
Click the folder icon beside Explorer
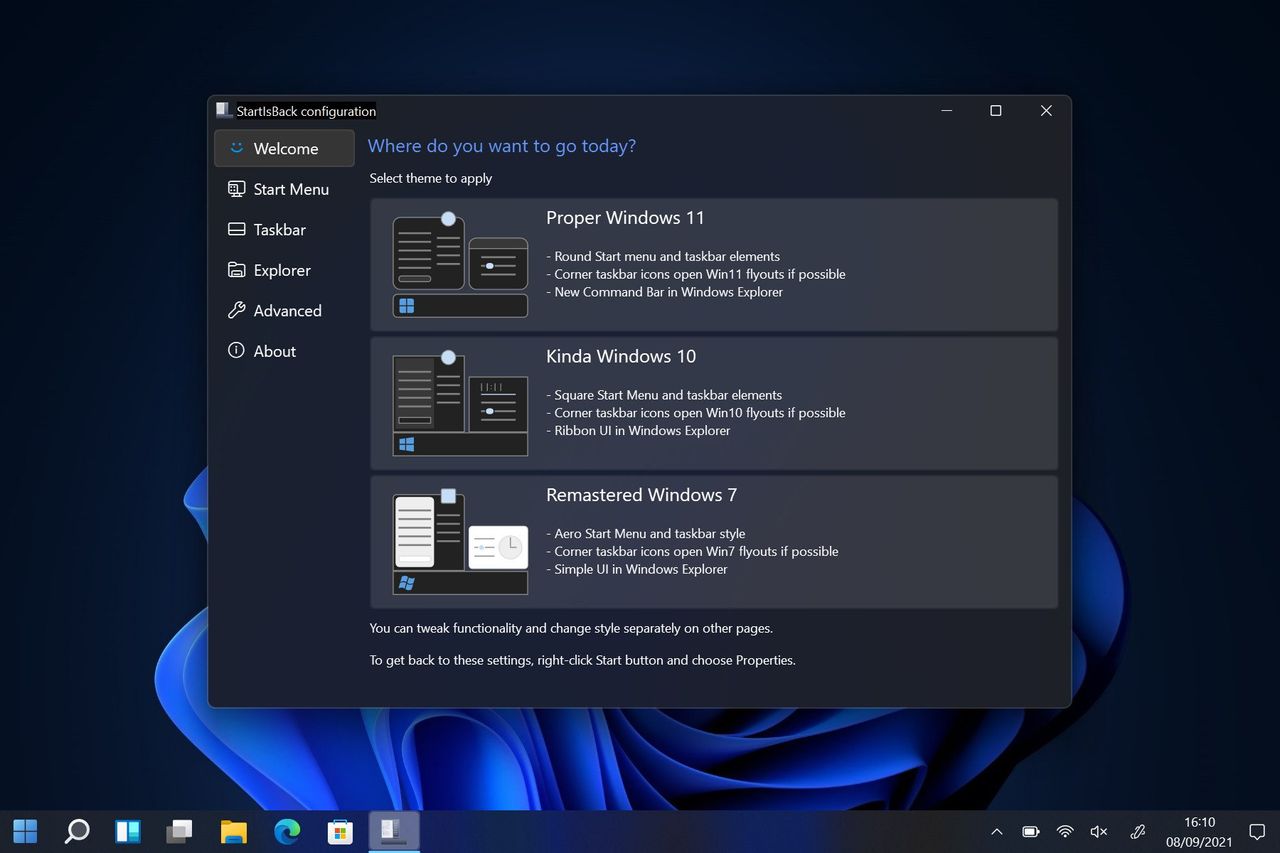point(237,270)
